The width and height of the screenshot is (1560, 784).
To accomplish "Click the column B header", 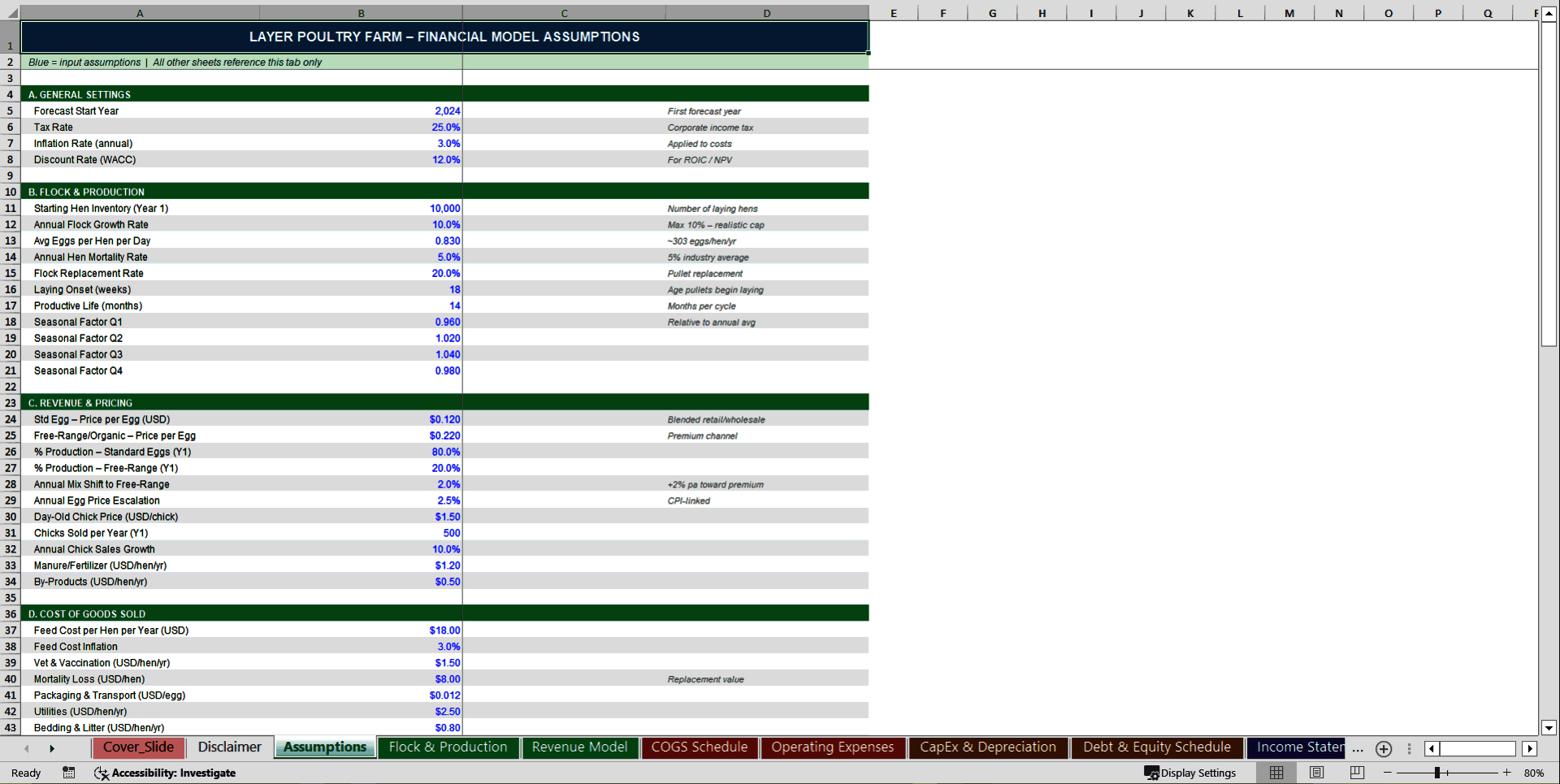I will coord(361,13).
